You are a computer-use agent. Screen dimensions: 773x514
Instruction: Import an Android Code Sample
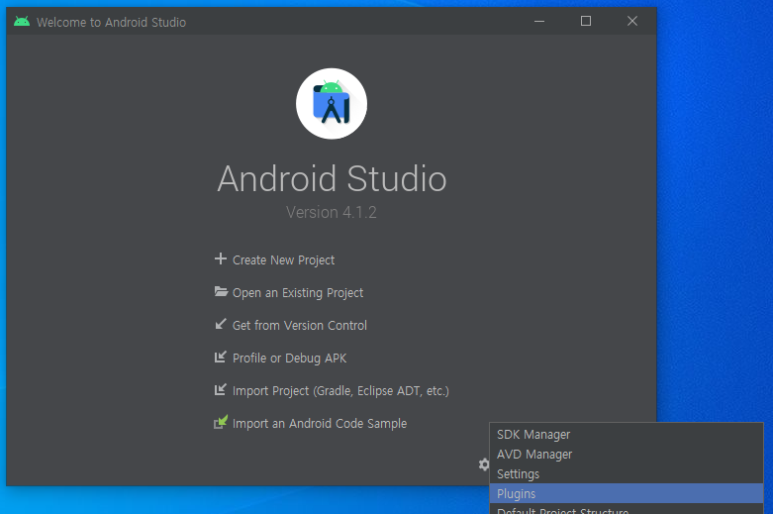pos(319,423)
